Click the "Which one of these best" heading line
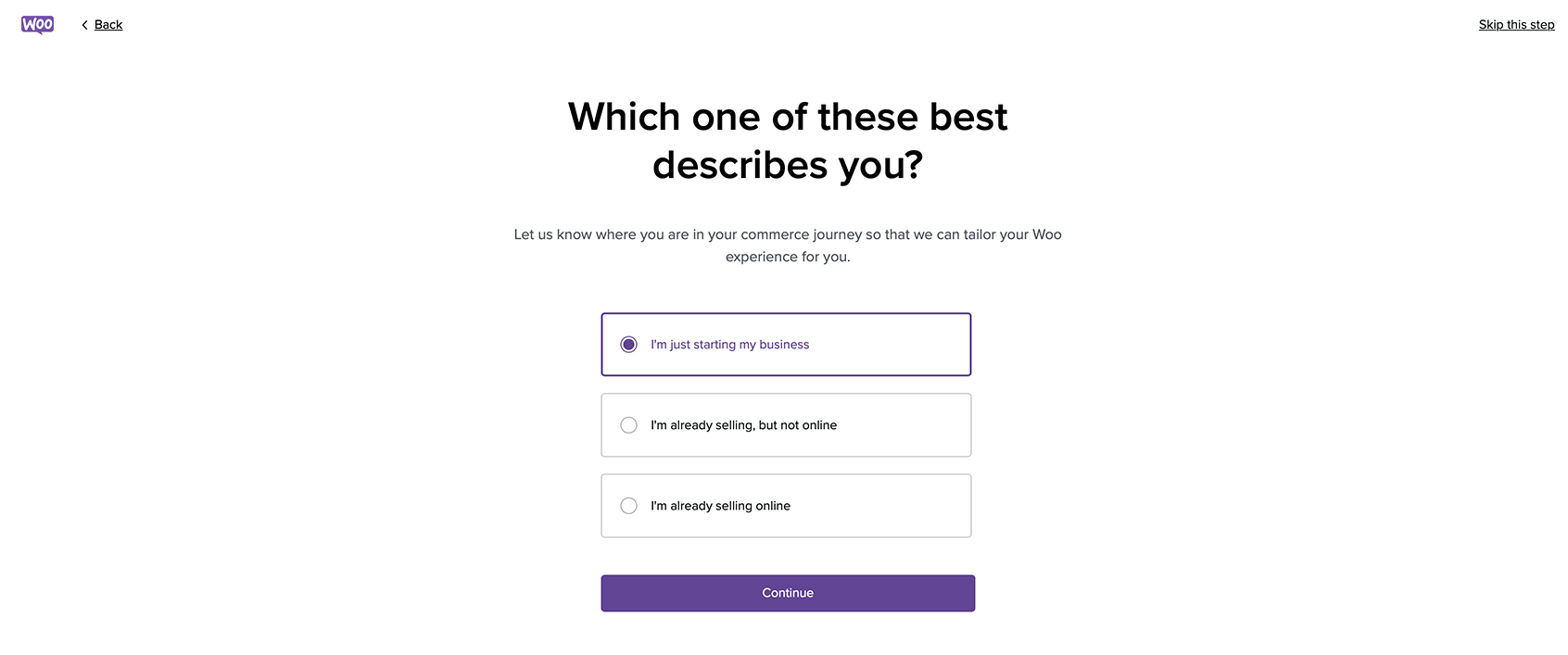1568x655 pixels. [x=788, y=117]
